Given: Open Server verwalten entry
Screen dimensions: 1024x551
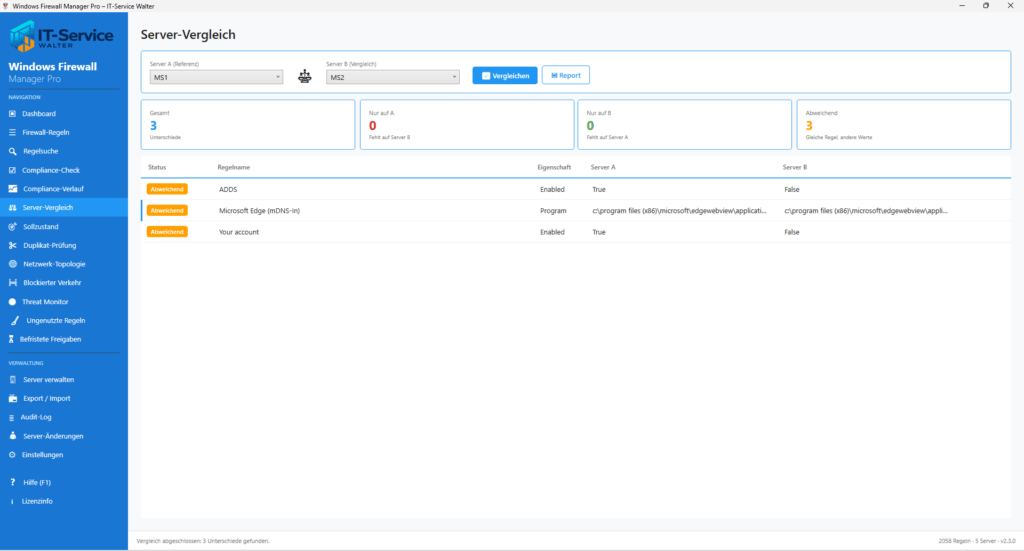Looking at the screenshot, I should coord(64,379).
